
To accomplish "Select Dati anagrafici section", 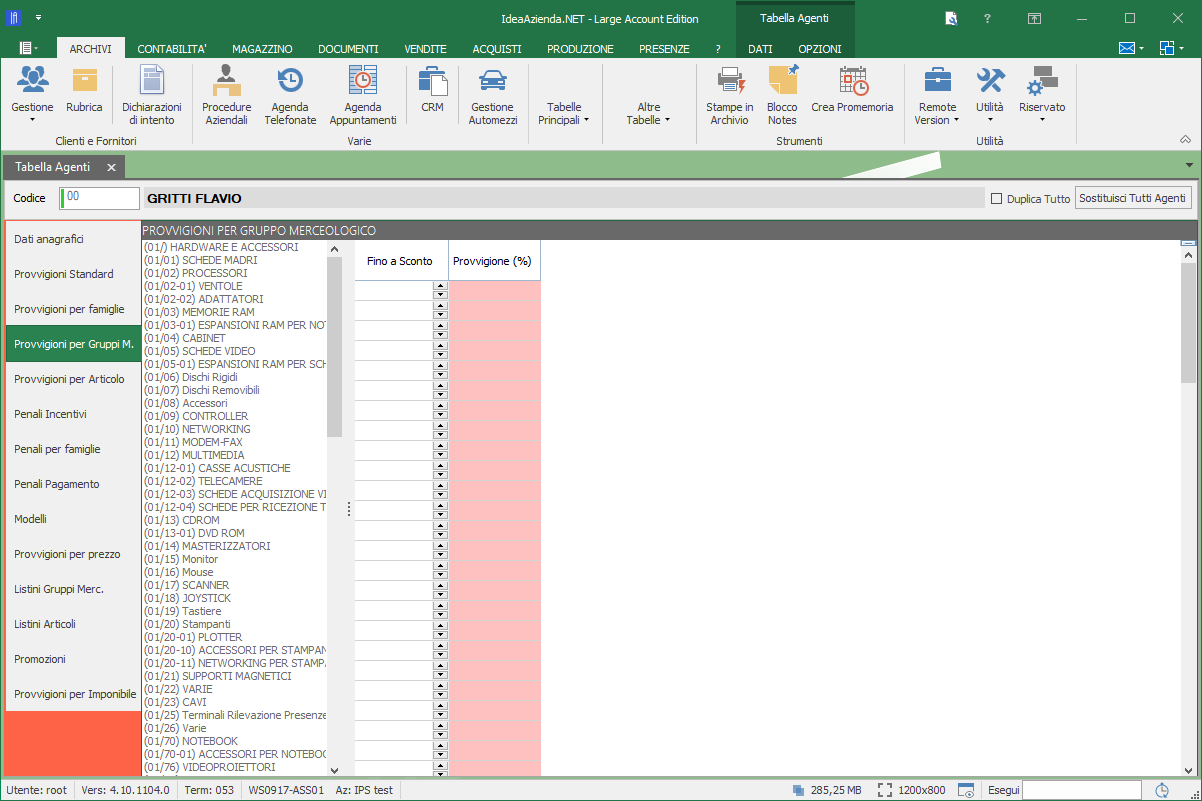I will click(73, 239).
